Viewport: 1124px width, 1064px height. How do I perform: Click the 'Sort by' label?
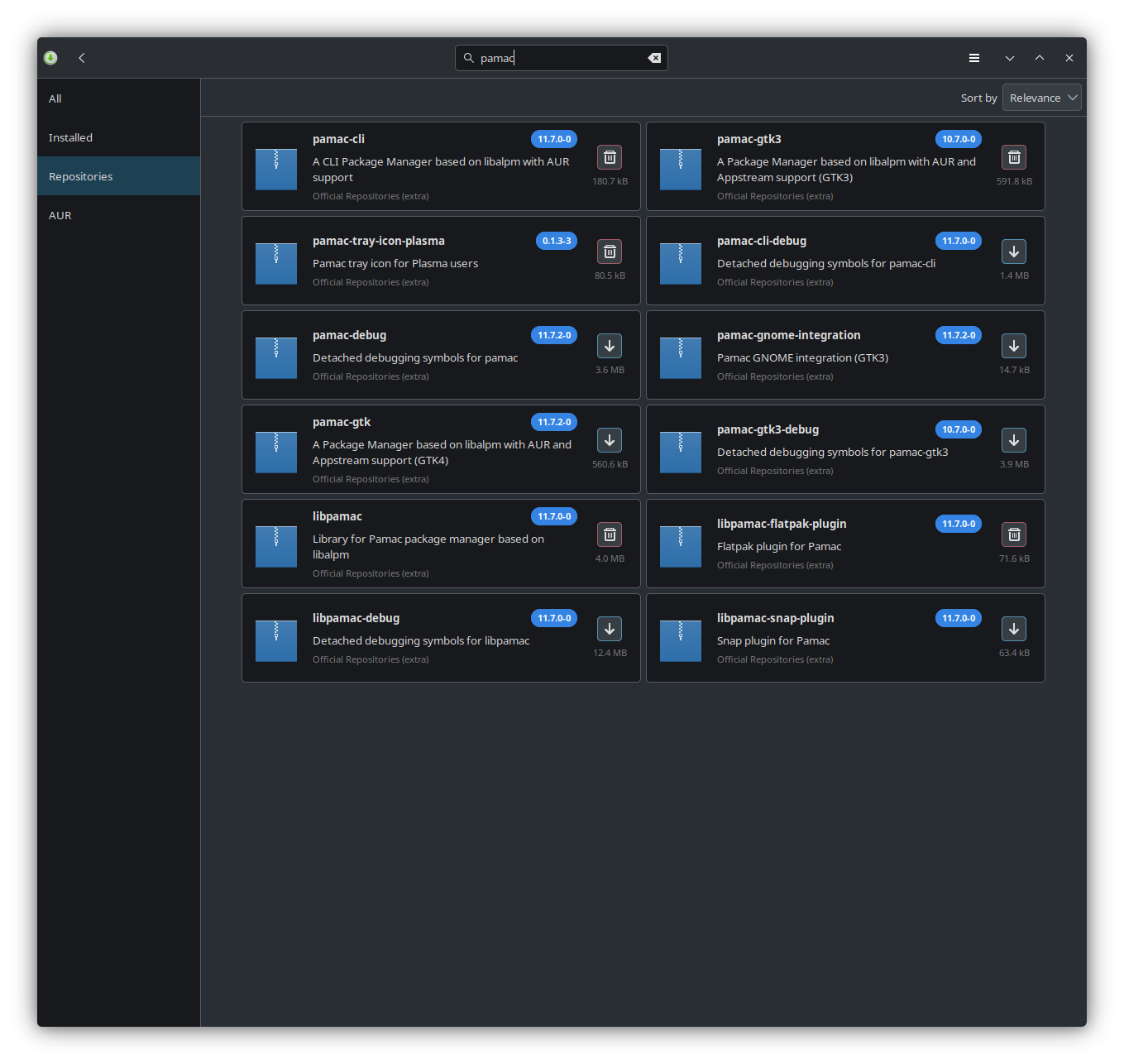(x=979, y=98)
